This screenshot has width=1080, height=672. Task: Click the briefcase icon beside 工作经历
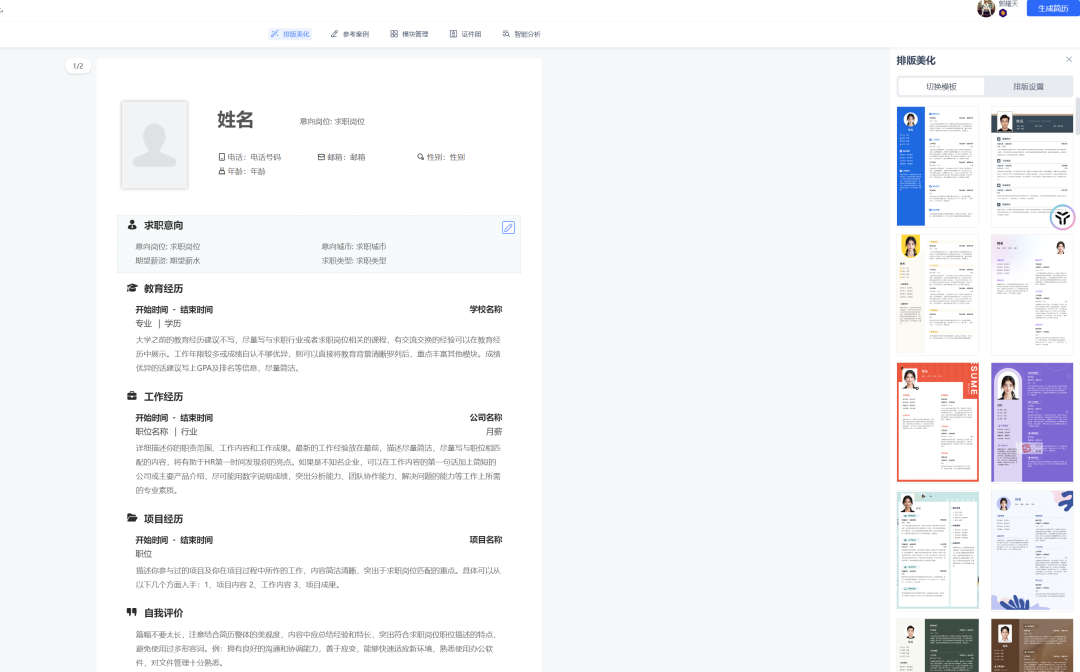tap(132, 396)
